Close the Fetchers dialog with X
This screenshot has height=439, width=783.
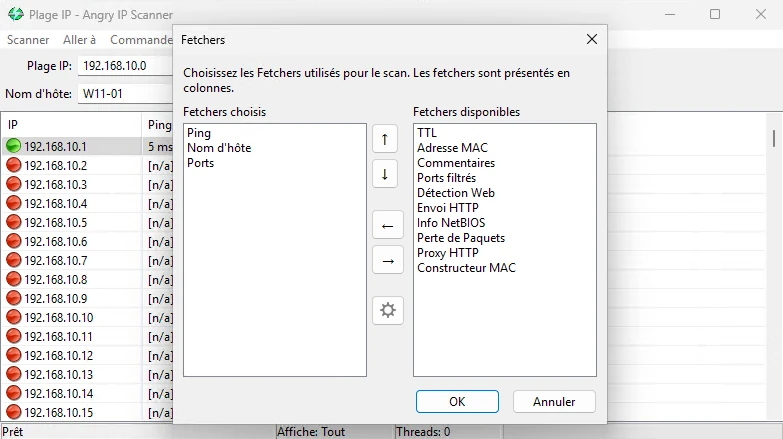[592, 39]
